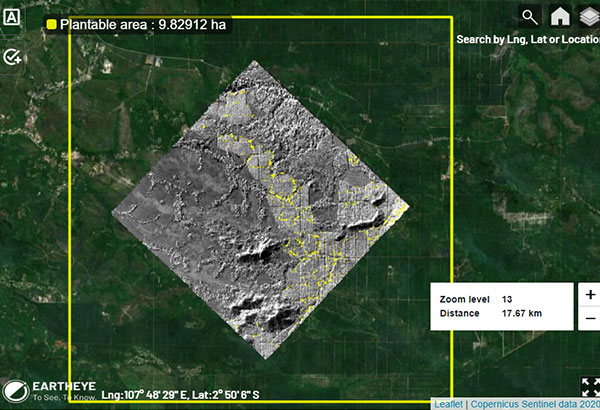Image resolution: width=600 pixels, height=410 pixels.
Task: Open the Leaflet attribution link
Action: [x=449, y=404]
